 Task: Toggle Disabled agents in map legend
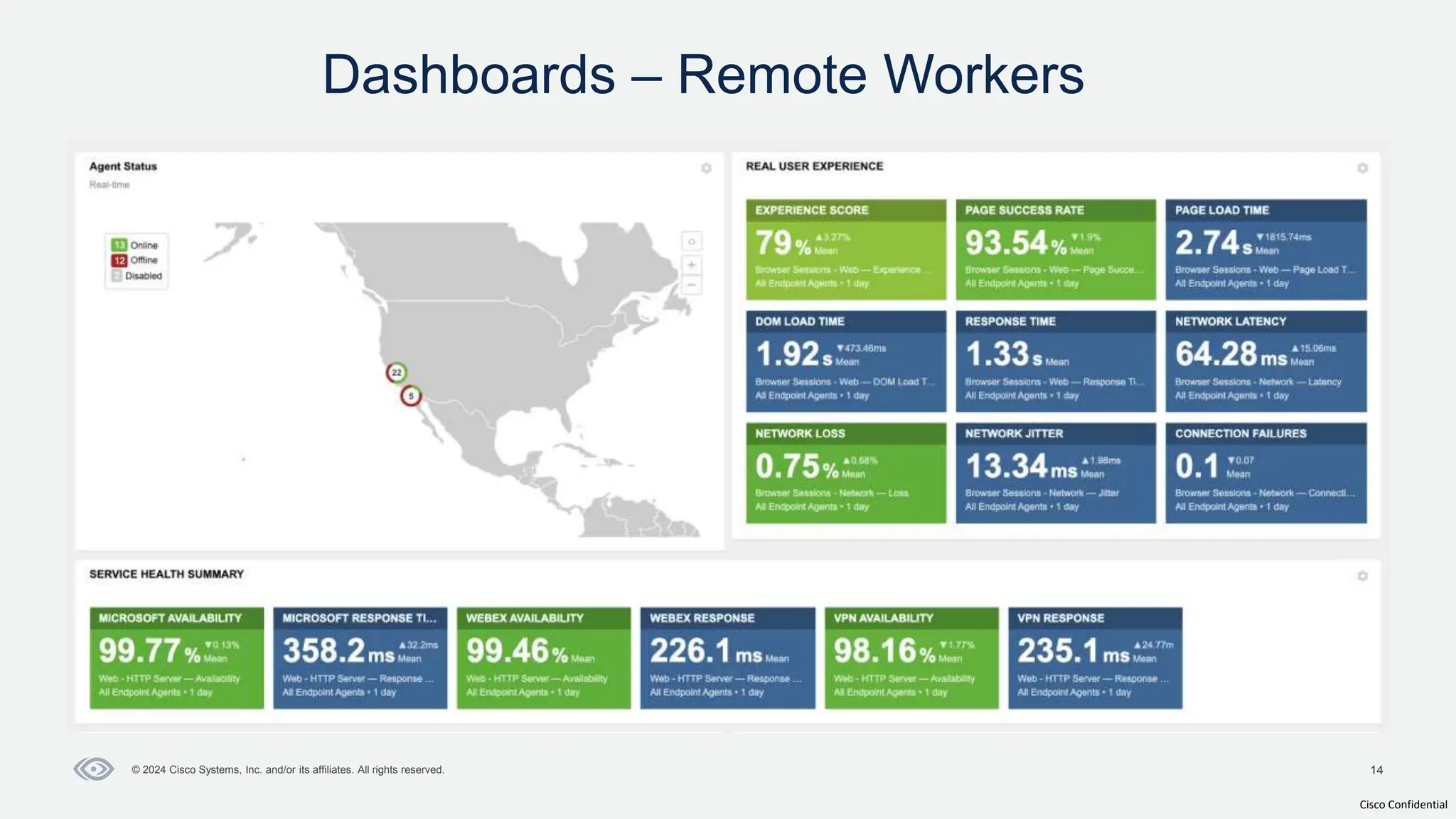point(136,276)
